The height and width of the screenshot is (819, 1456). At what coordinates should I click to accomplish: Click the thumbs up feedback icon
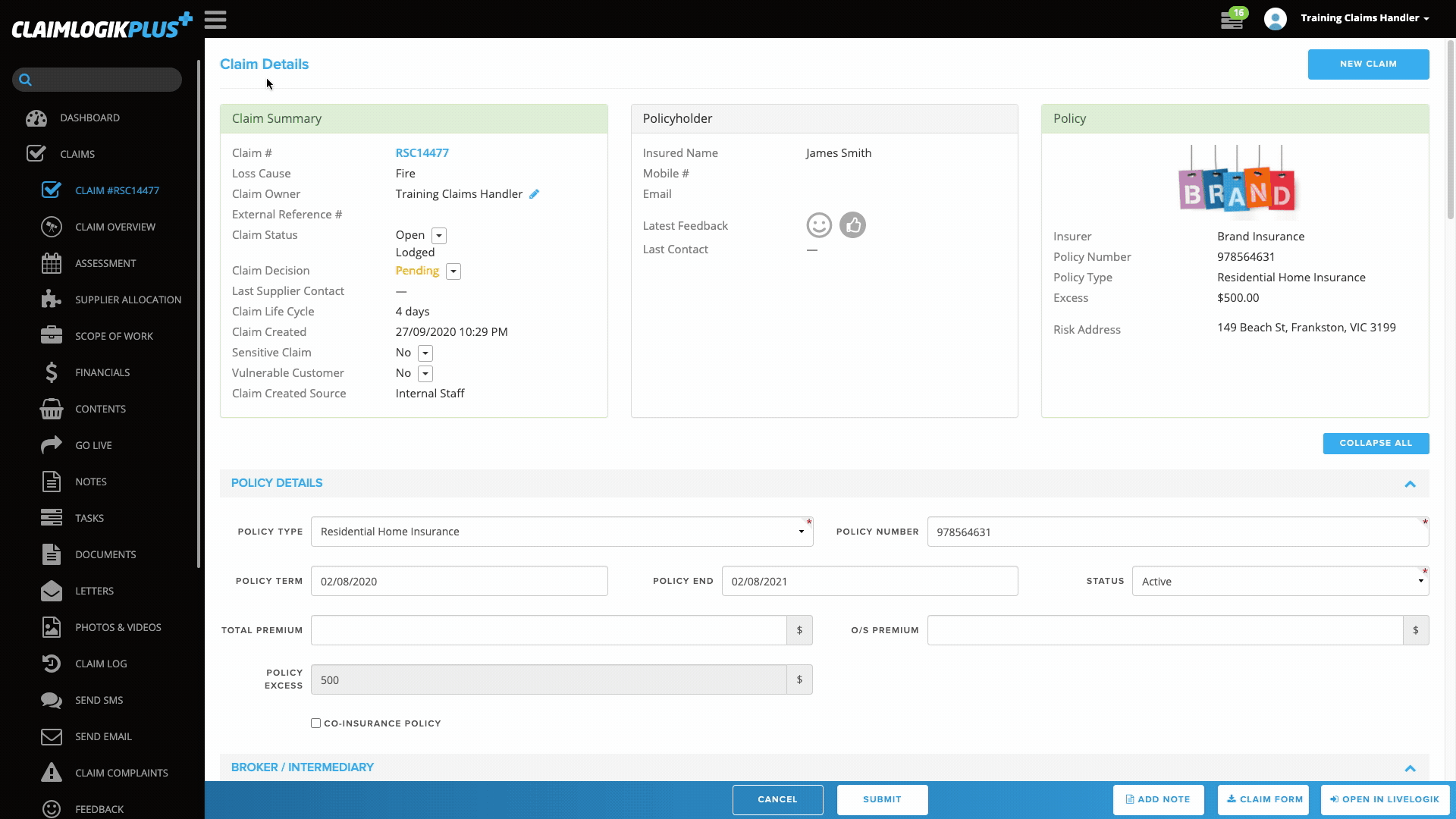point(853,225)
